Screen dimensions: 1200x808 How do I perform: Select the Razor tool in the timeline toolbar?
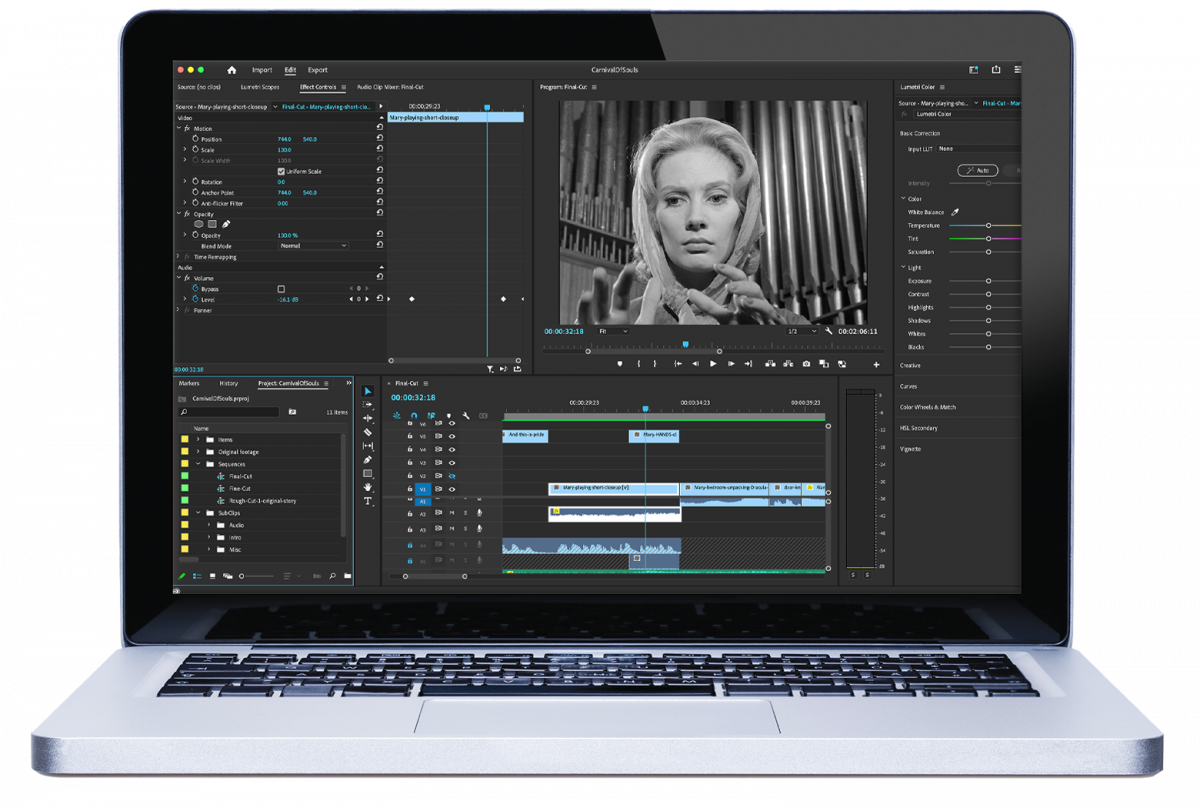tap(367, 432)
